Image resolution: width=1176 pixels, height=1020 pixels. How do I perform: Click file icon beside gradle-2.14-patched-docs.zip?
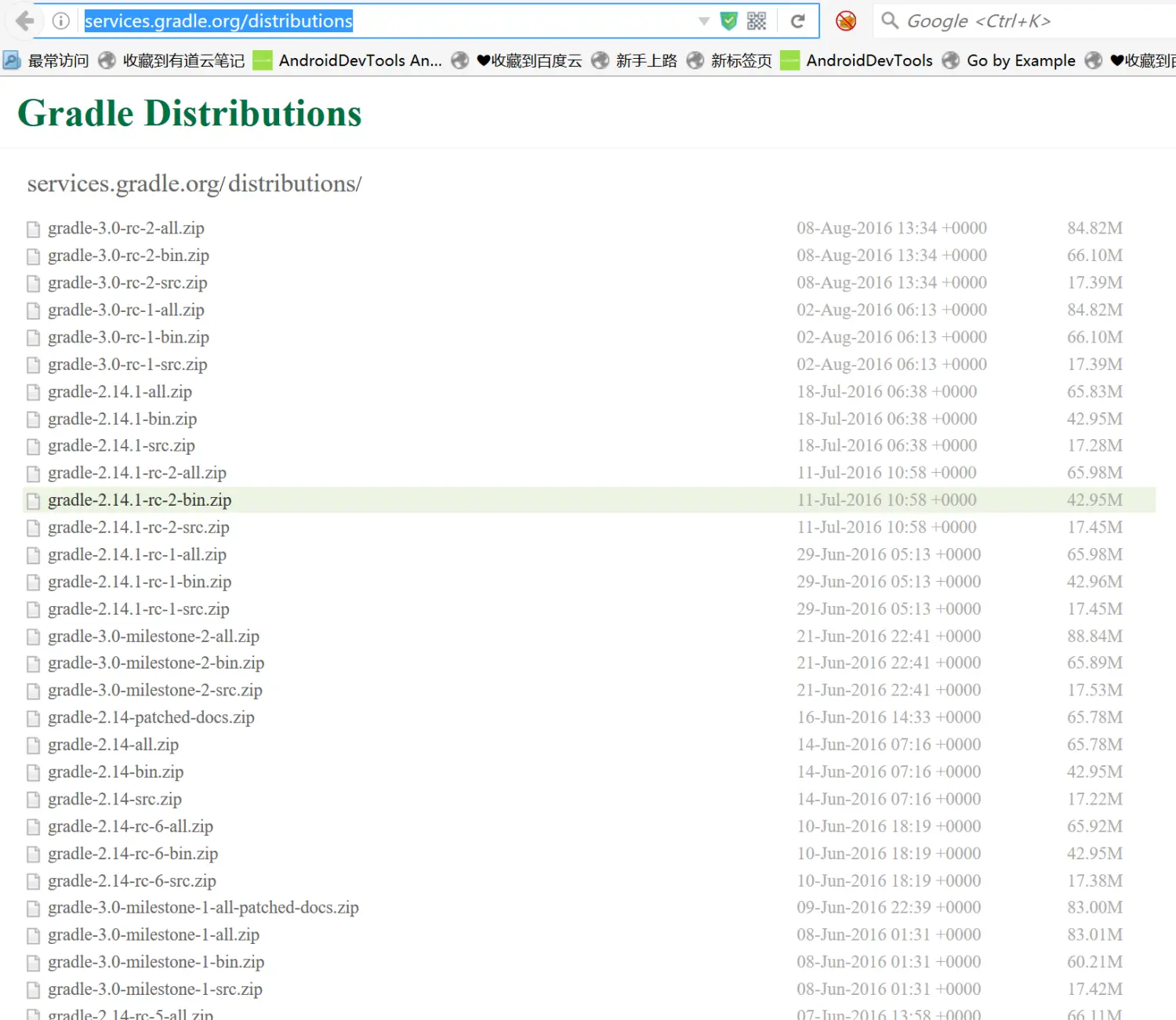(x=33, y=718)
